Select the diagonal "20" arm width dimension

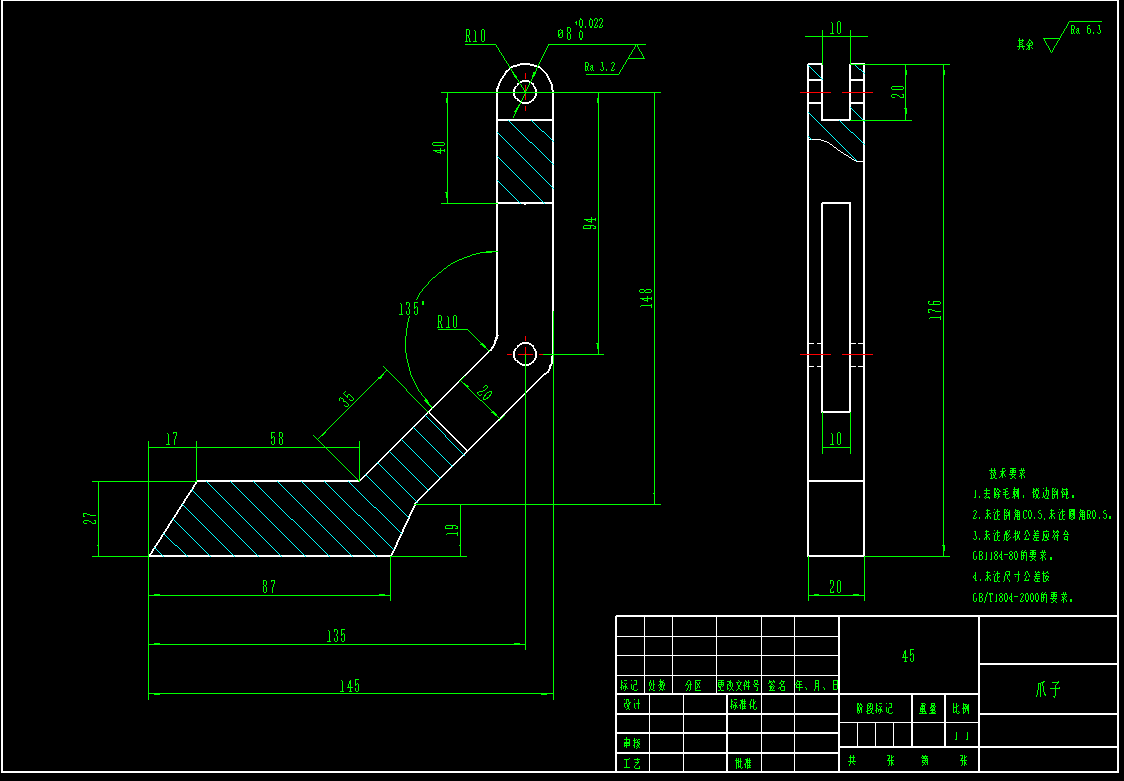point(484,393)
